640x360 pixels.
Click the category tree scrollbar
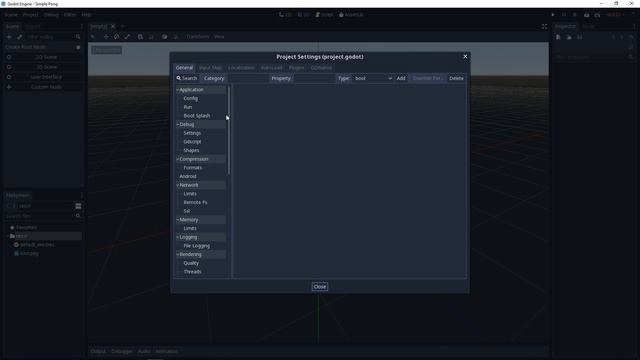tap(229, 130)
